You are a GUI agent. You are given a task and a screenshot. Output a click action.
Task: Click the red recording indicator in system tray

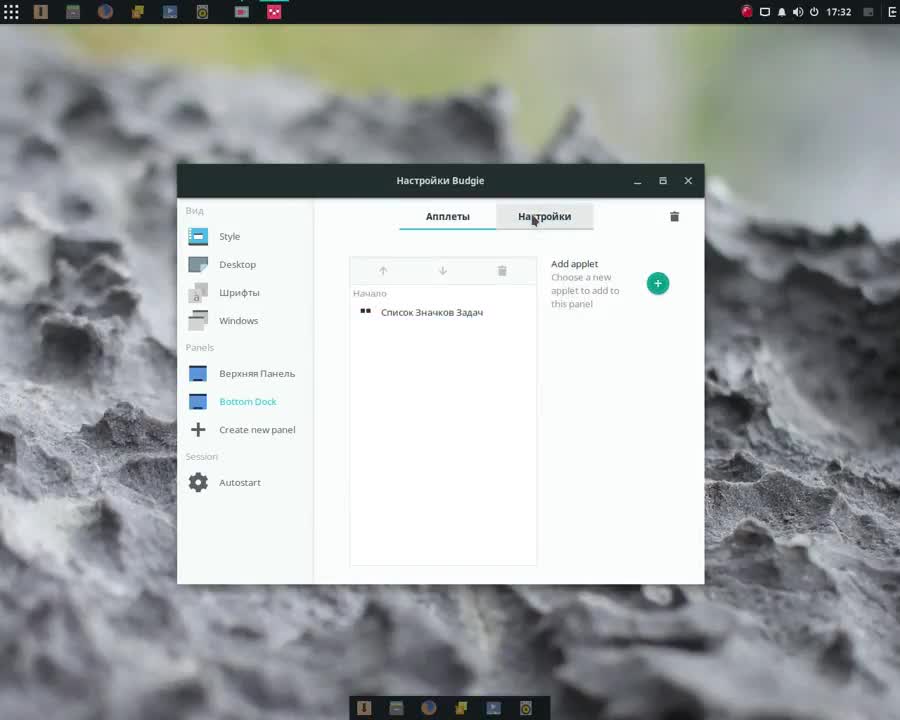(746, 11)
